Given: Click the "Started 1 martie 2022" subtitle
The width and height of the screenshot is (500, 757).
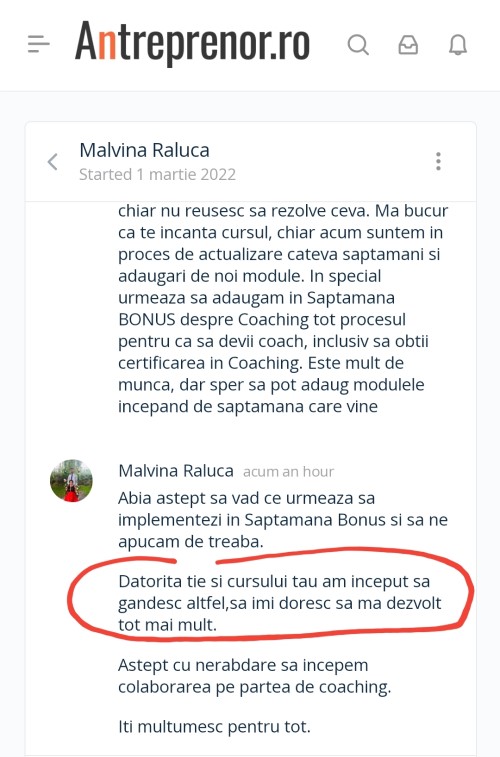Looking at the screenshot, I should pyautogui.click(x=157, y=174).
